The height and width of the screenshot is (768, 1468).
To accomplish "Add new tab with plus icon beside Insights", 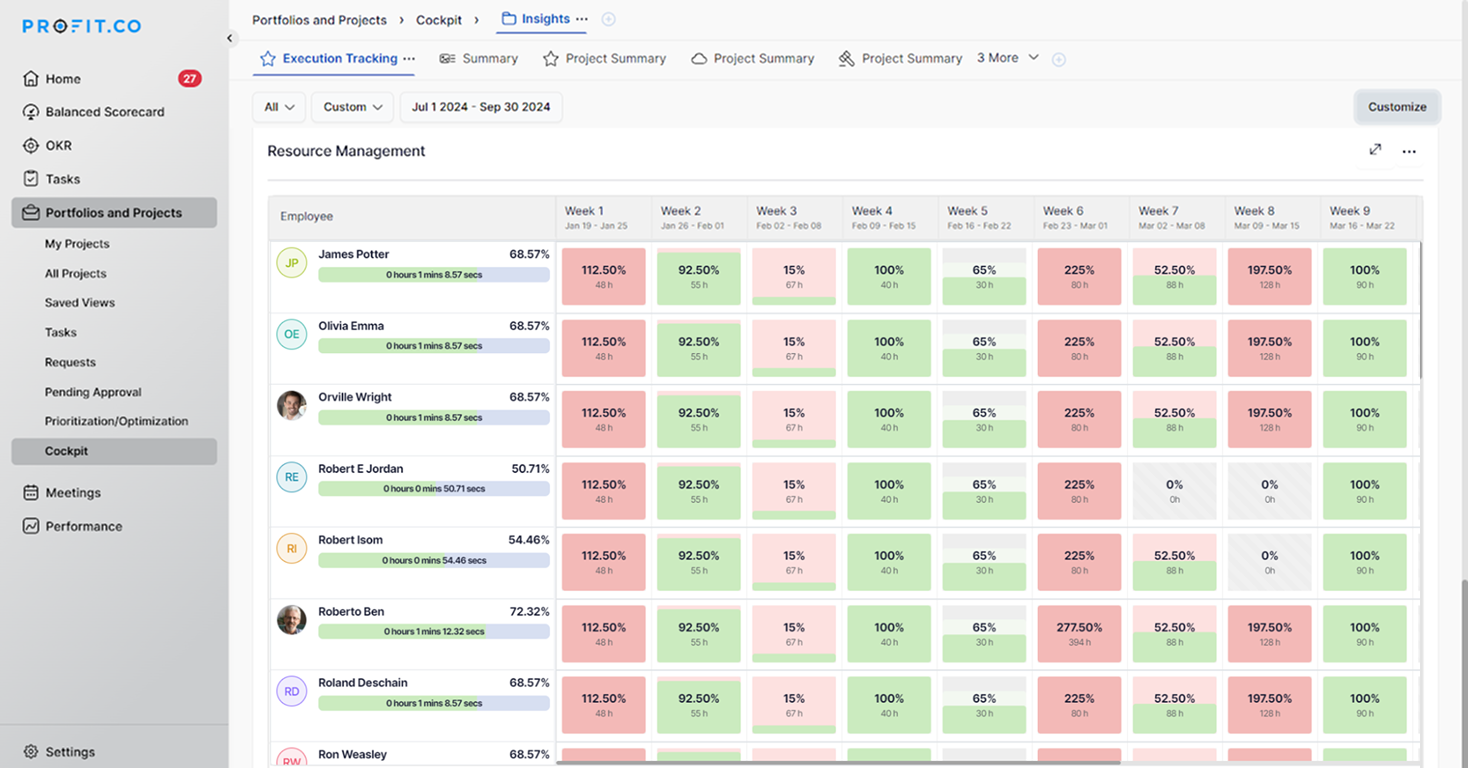I will pos(609,19).
